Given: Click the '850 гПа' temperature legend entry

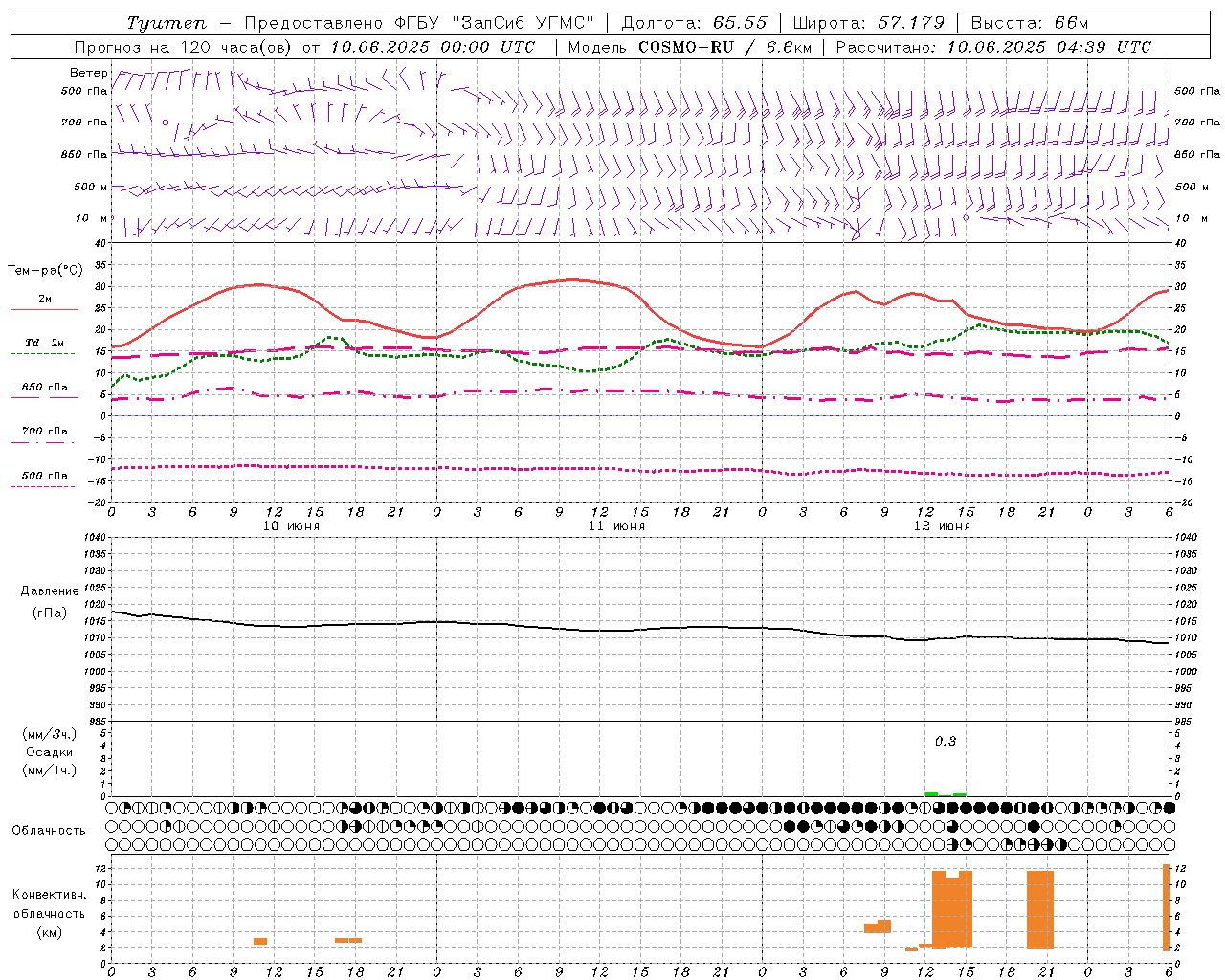Looking at the screenshot, I should [45, 388].
